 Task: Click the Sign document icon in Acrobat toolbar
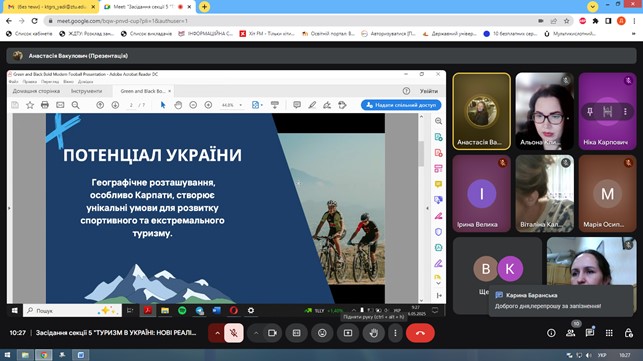coord(327,105)
